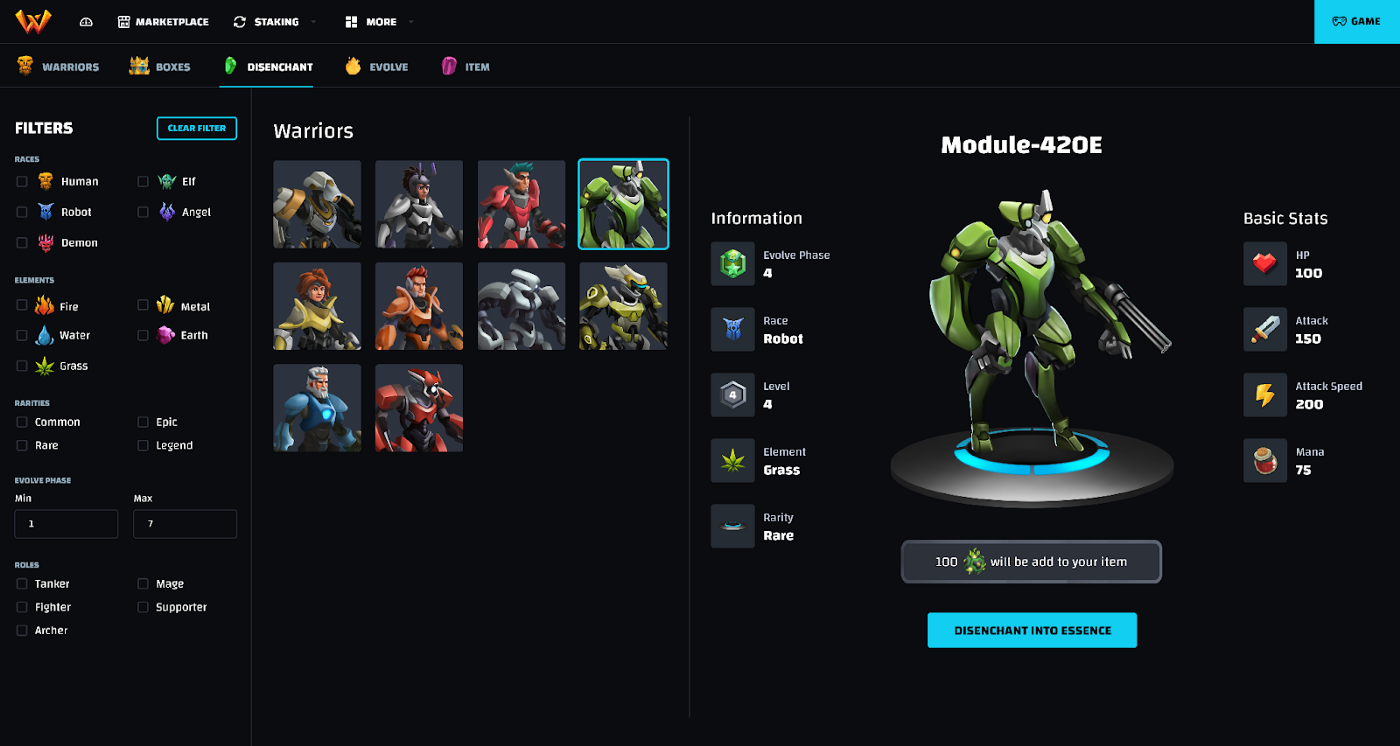Open the Marketplace menu item
Screen dimensions: 1400x746
point(163,22)
